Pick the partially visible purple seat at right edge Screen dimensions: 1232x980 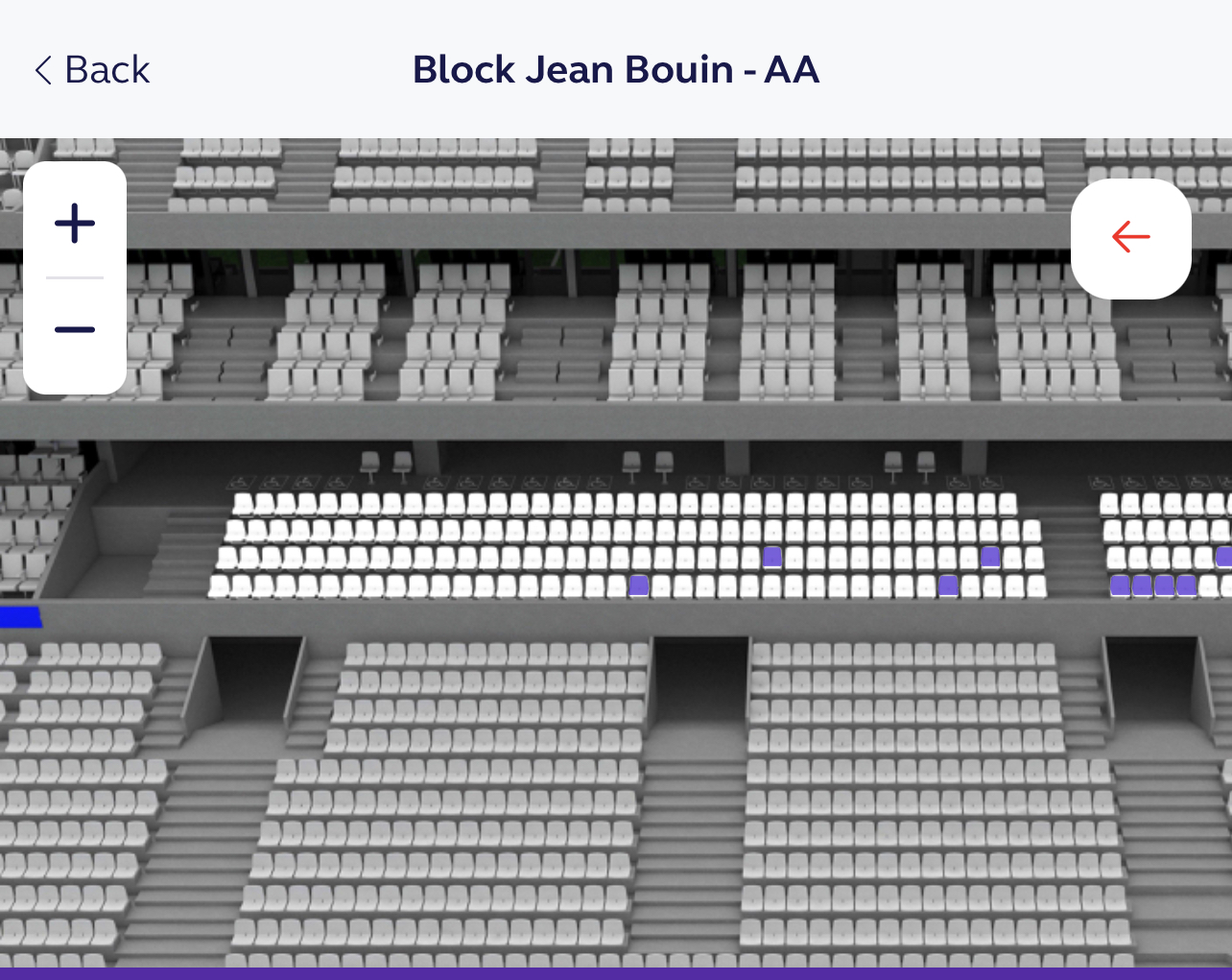[x=1224, y=556]
